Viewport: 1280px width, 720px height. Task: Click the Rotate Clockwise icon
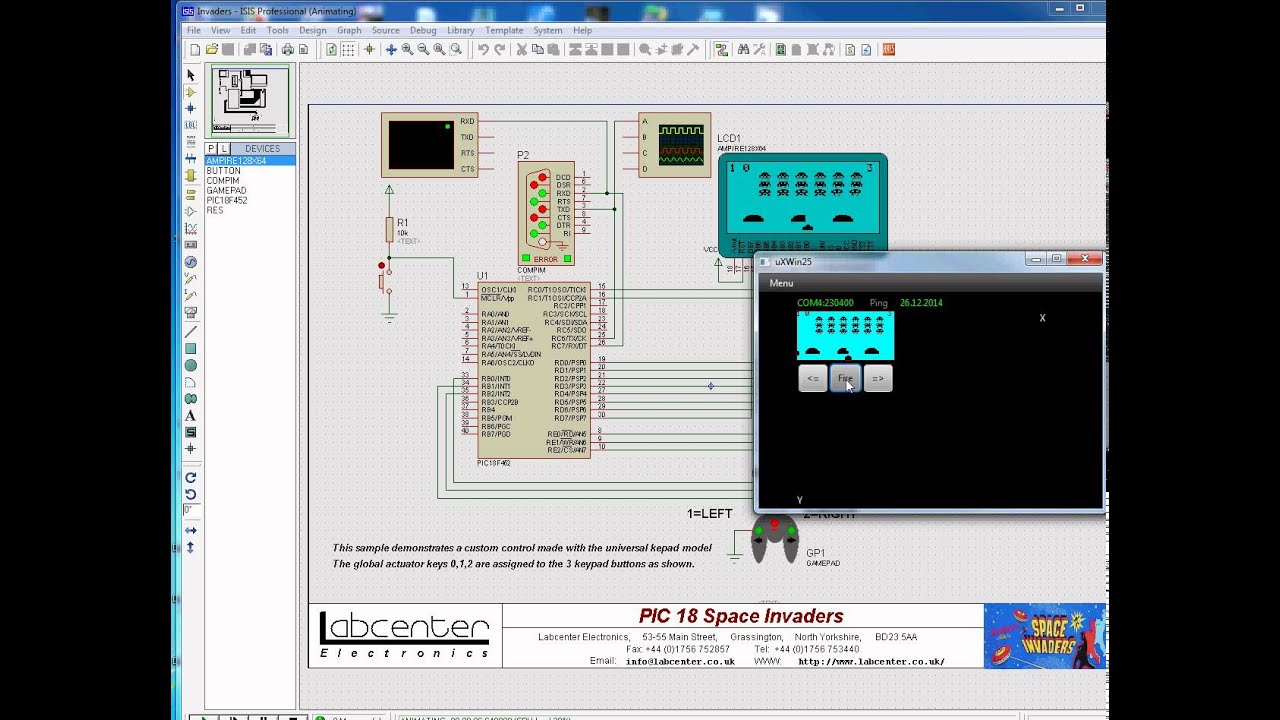(190, 477)
